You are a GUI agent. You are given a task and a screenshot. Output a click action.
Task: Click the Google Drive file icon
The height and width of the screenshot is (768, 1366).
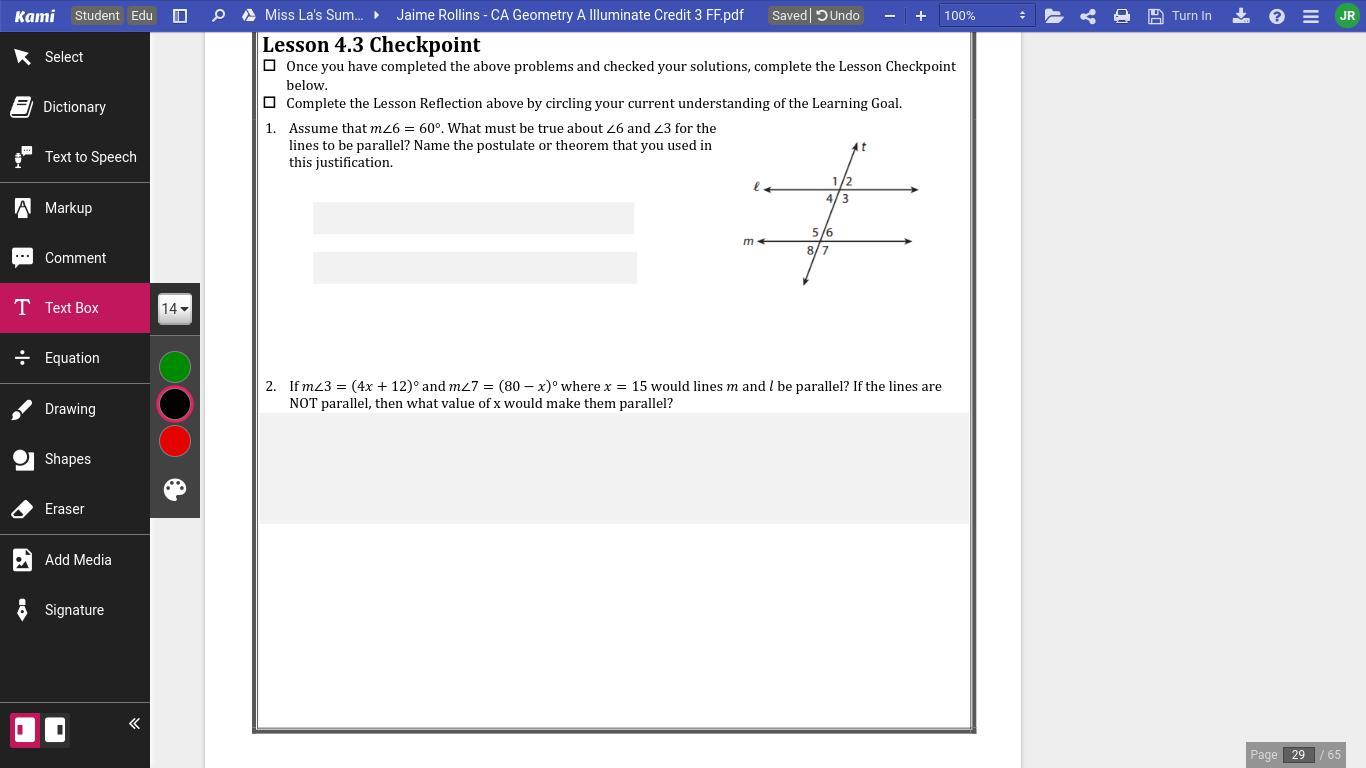249,16
